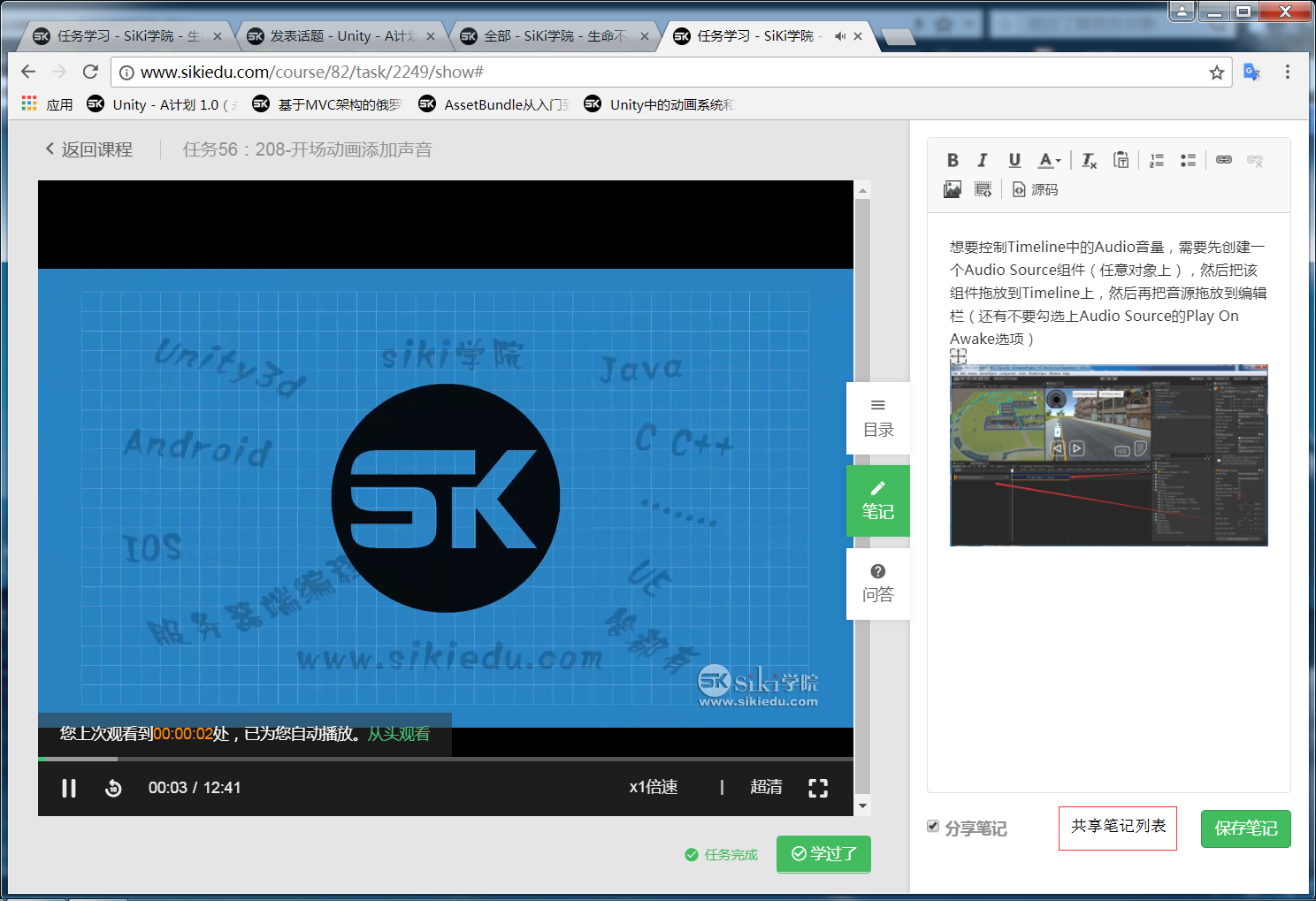Viewport: 1316px width, 901px height.
Task: Click the Google Translate extension icon
Action: pyautogui.click(x=1251, y=72)
